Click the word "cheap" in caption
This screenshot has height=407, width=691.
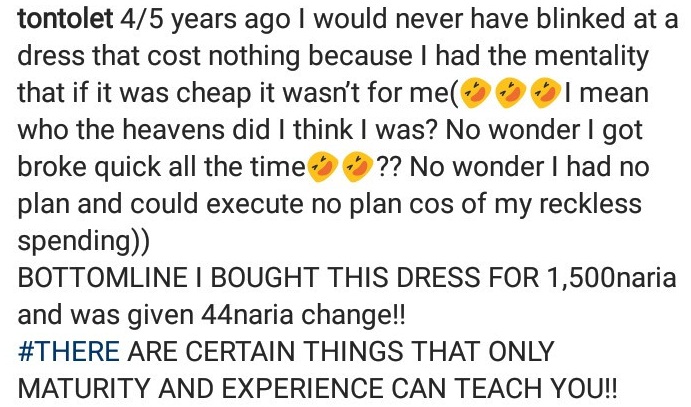pyautogui.click(x=215, y=94)
